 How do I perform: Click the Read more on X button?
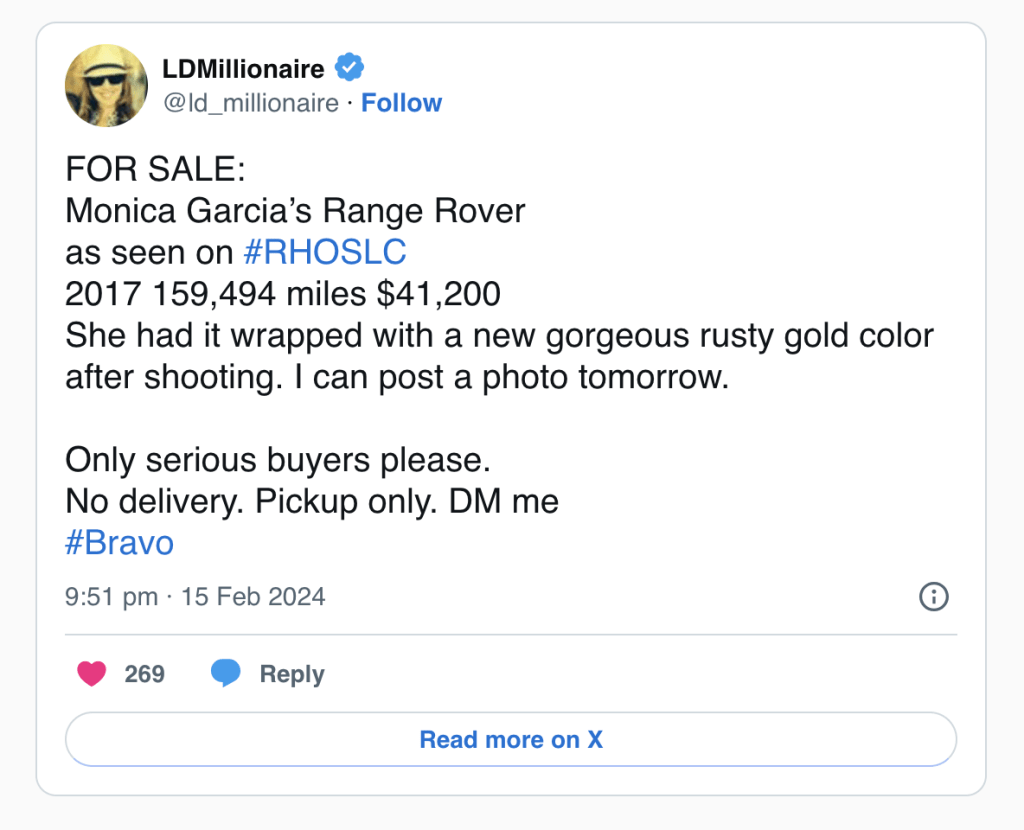[511, 740]
